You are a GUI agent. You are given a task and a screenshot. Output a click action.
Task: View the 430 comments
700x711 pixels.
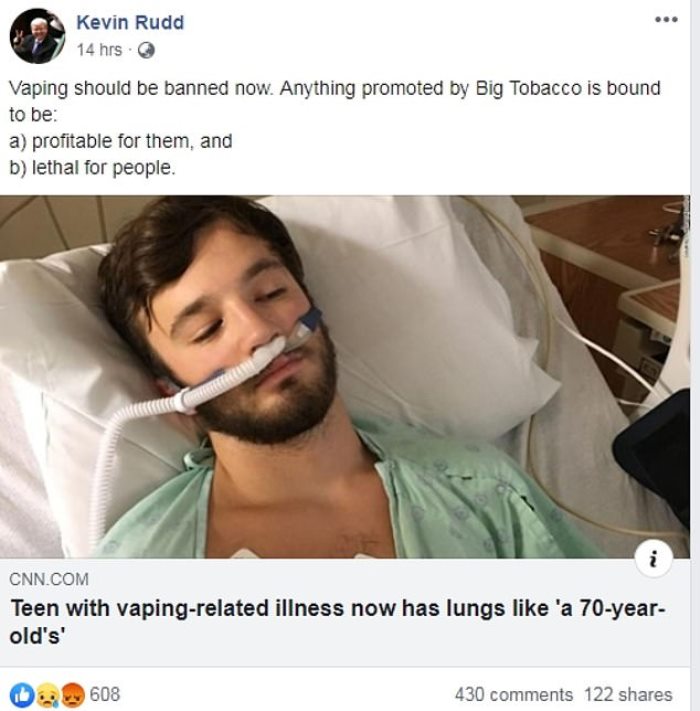pyautogui.click(x=513, y=694)
